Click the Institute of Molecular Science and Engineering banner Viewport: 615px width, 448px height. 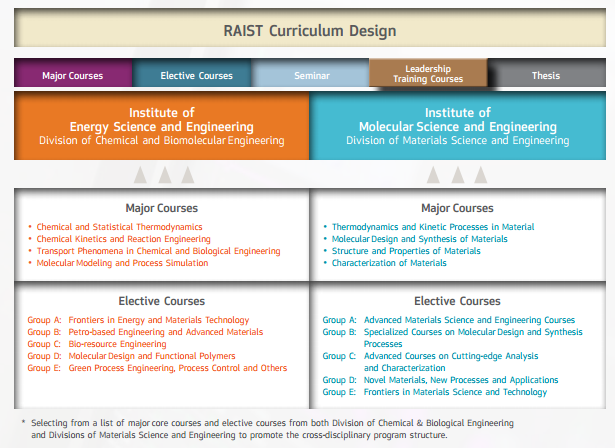[x=458, y=126]
